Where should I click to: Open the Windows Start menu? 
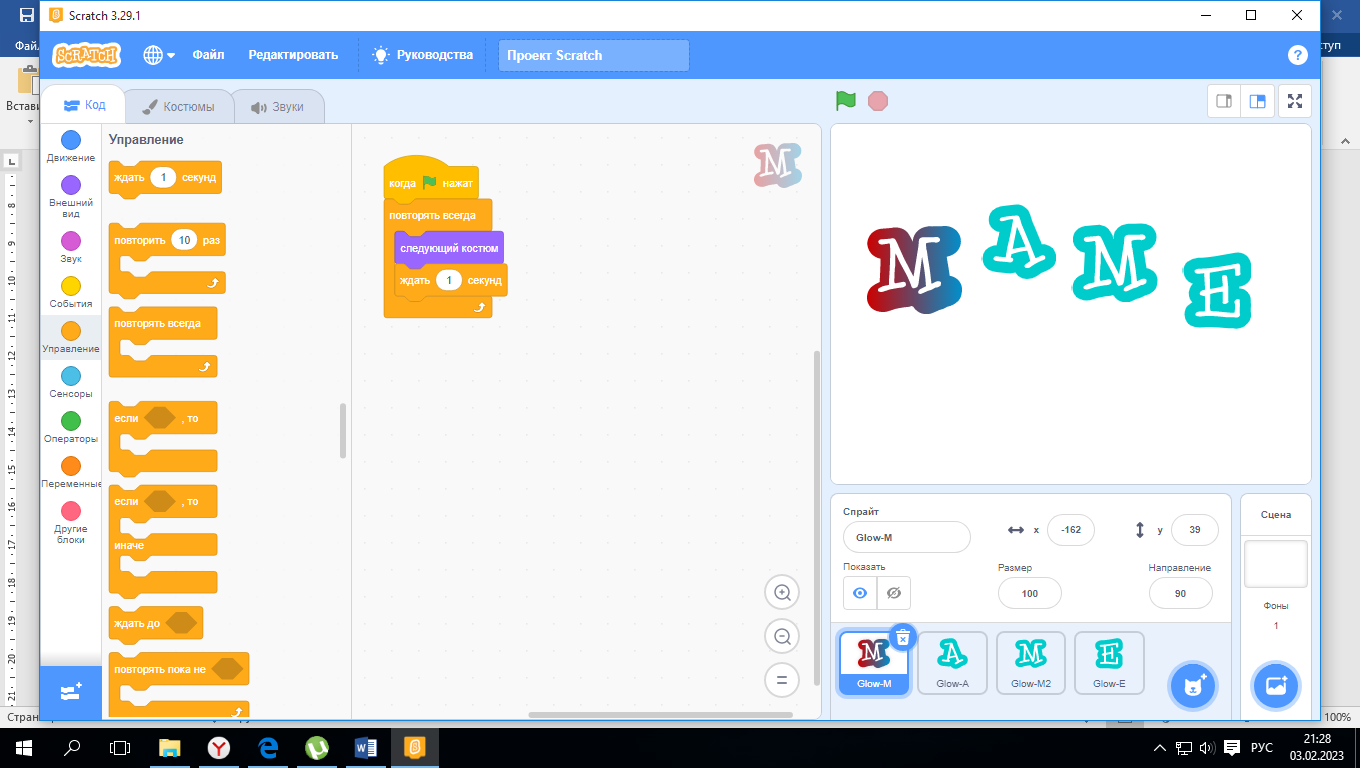click(22, 747)
